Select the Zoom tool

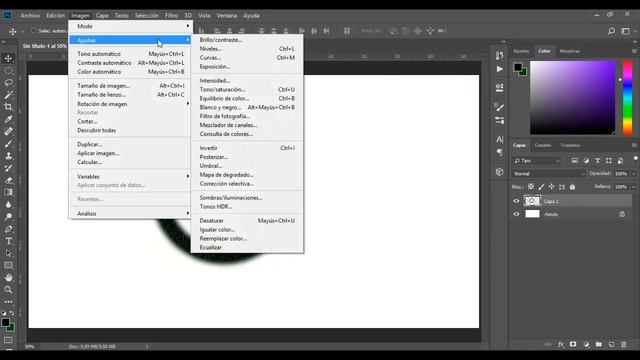(8, 290)
